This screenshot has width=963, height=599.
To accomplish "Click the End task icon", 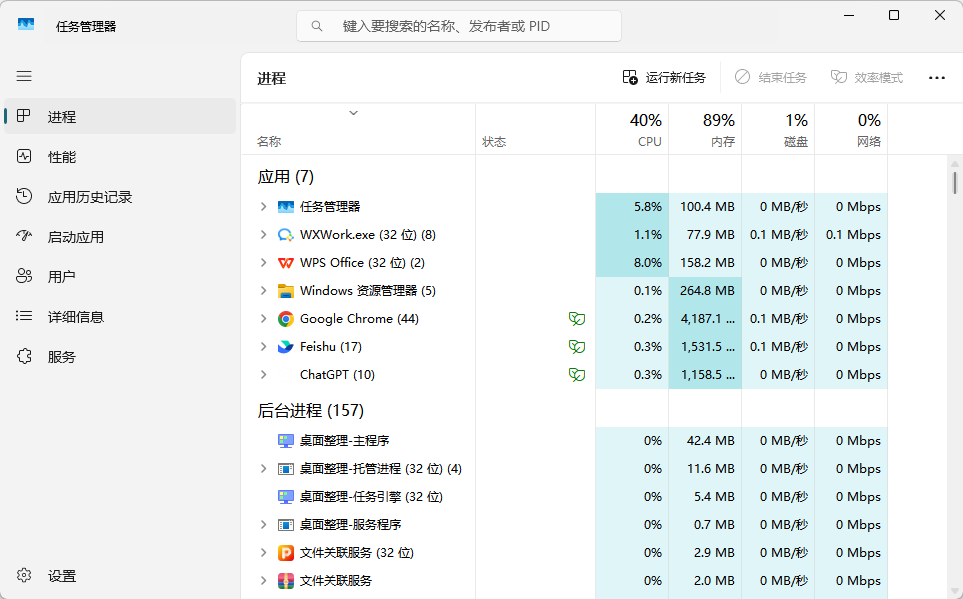I will (742, 77).
